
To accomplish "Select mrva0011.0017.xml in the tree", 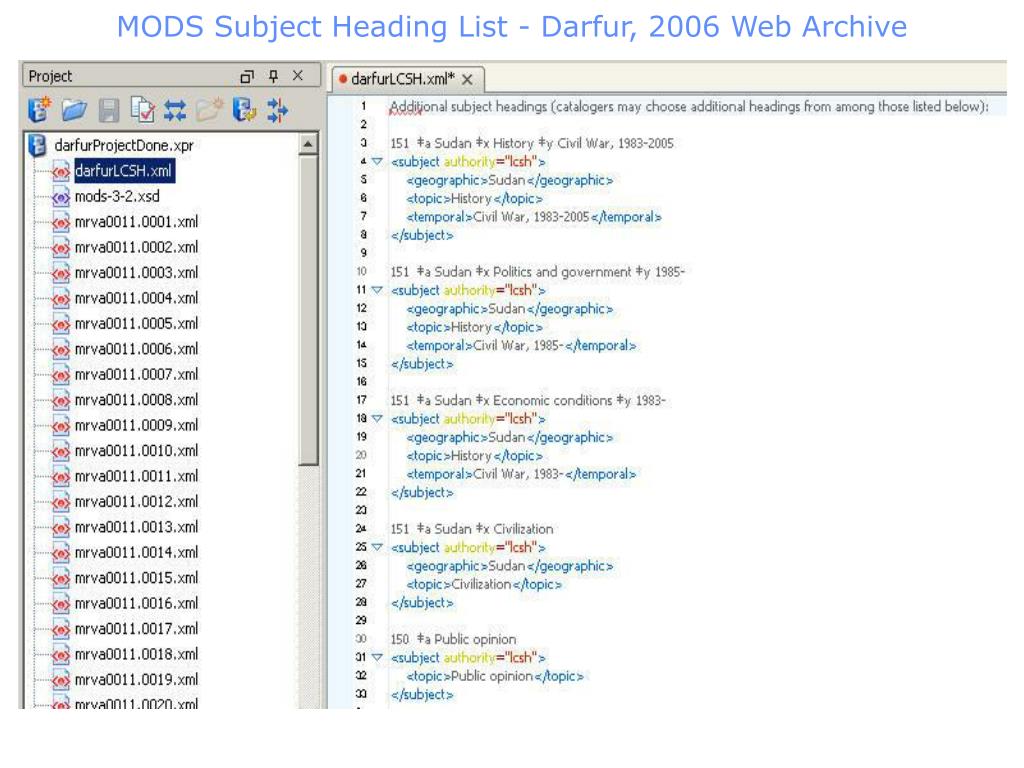I will pos(136,629).
